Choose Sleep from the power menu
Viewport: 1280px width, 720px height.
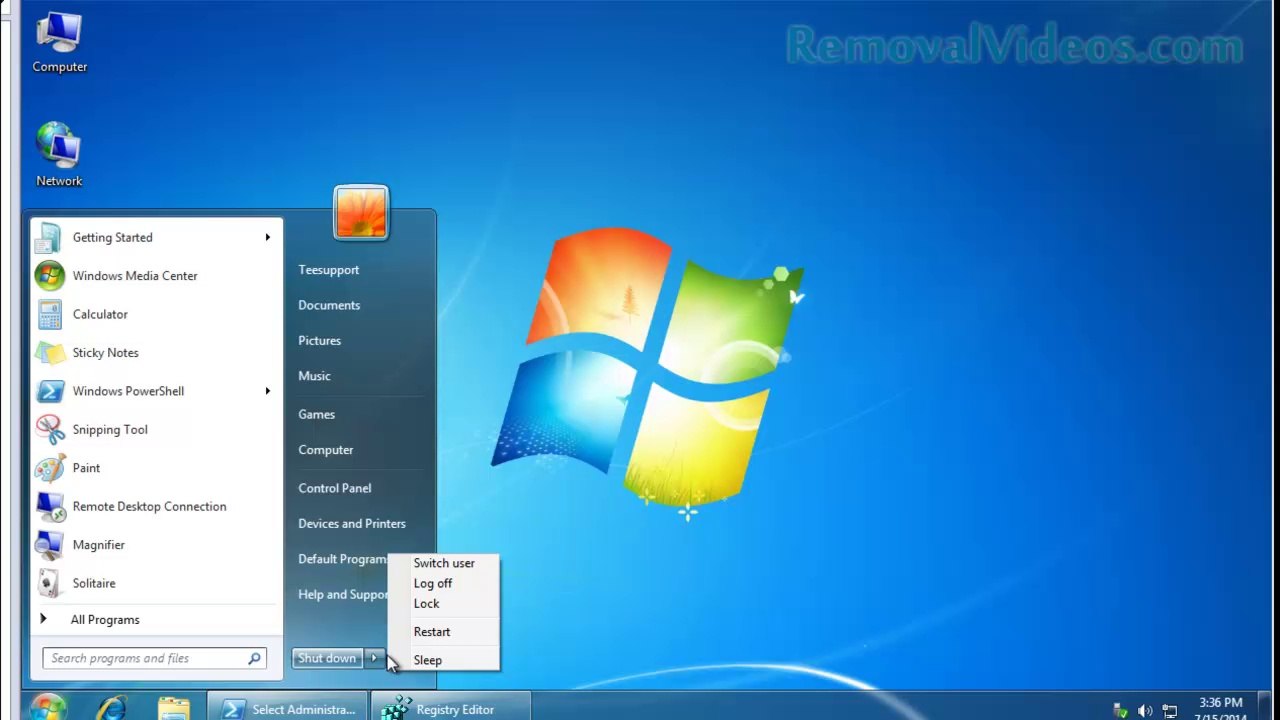tap(428, 660)
